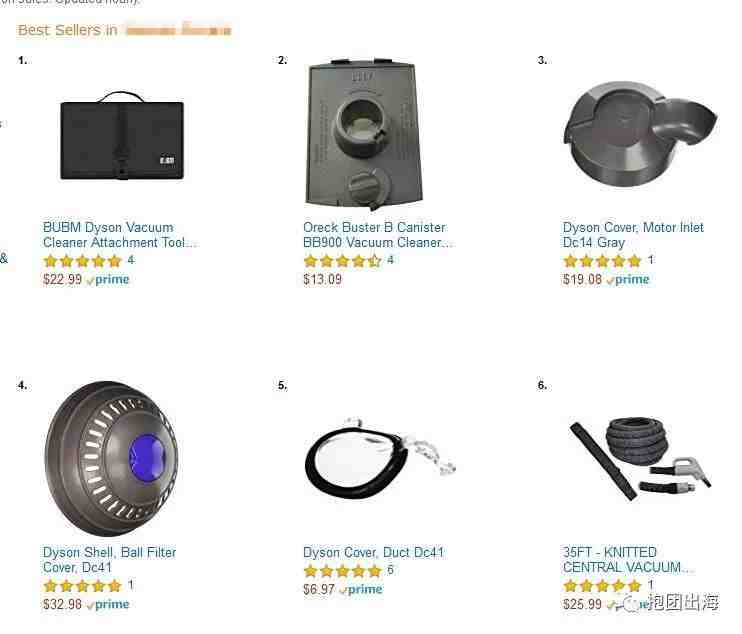View star rating of Dyson Duct Dc41
Viewport: 742px width, 634px height.
point(342,571)
